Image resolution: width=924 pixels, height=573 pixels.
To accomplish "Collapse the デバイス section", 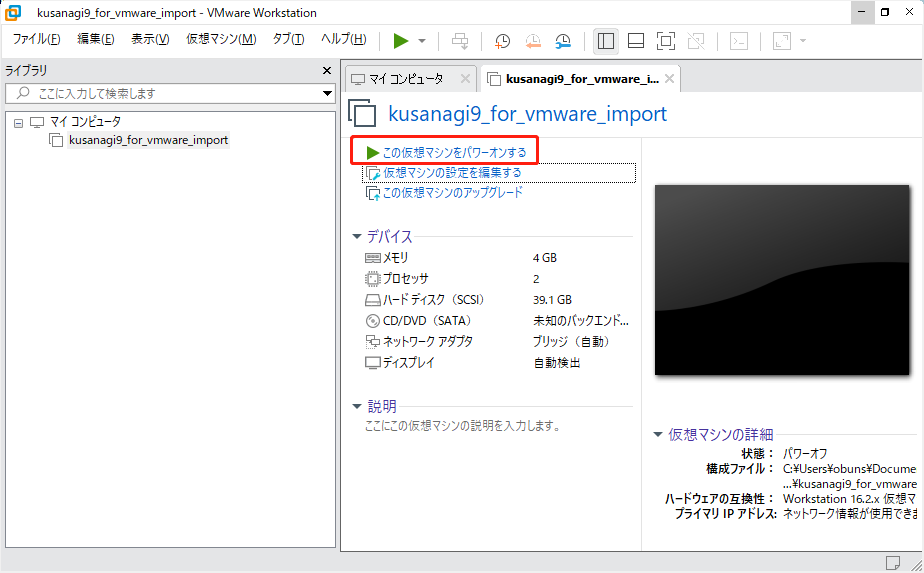I will tap(357, 236).
